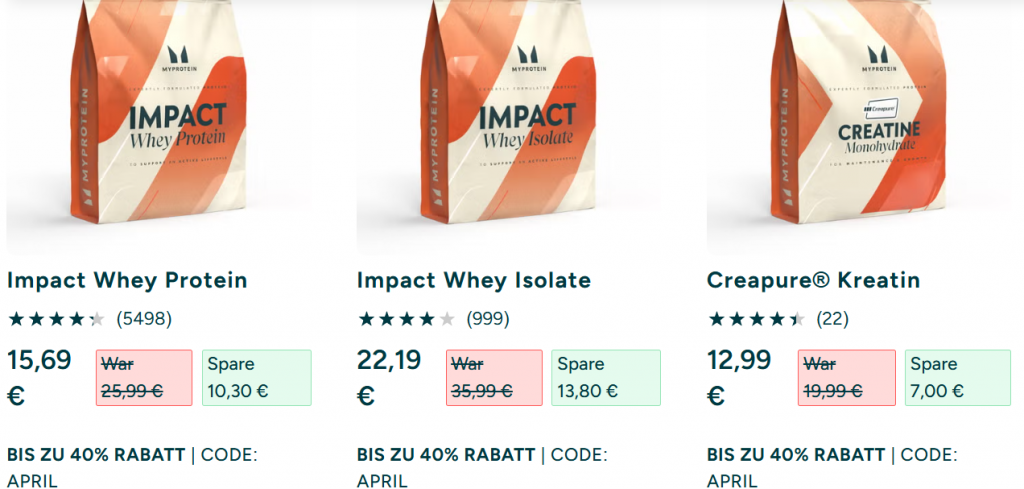Screen dimensions: 1024x489
Task: Open the 999 reviews count
Action: [488, 320]
